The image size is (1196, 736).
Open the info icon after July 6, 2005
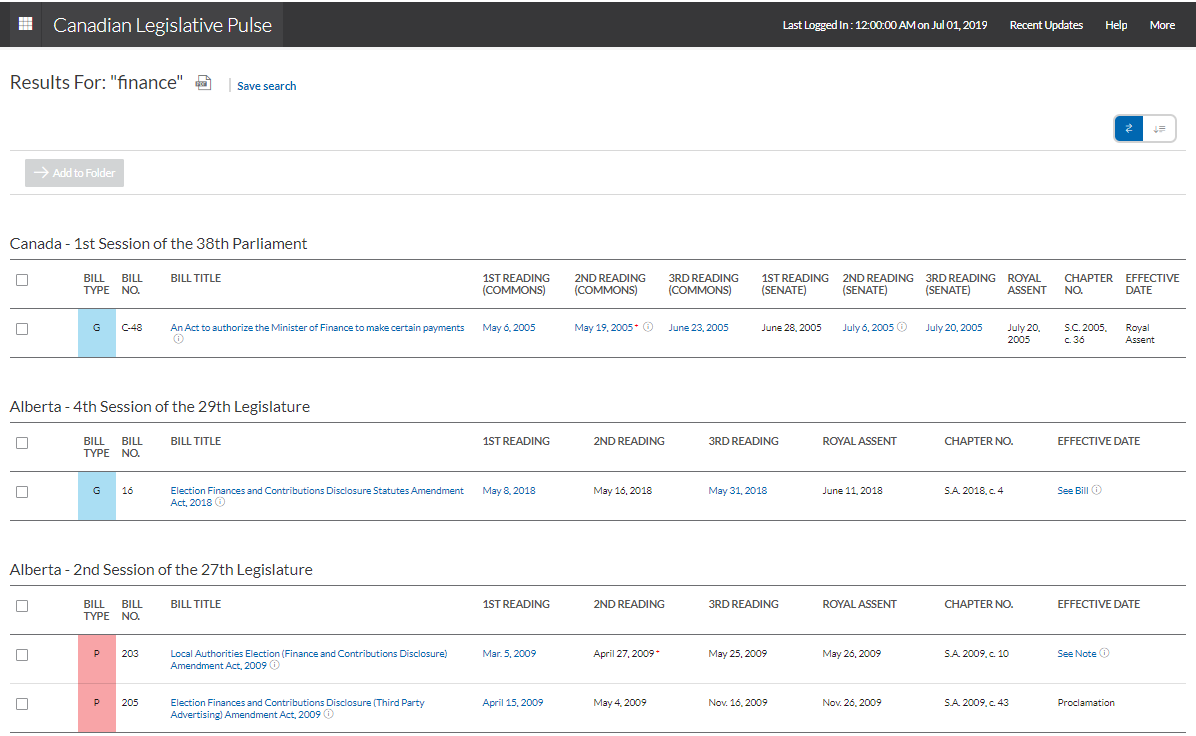[x=903, y=327]
